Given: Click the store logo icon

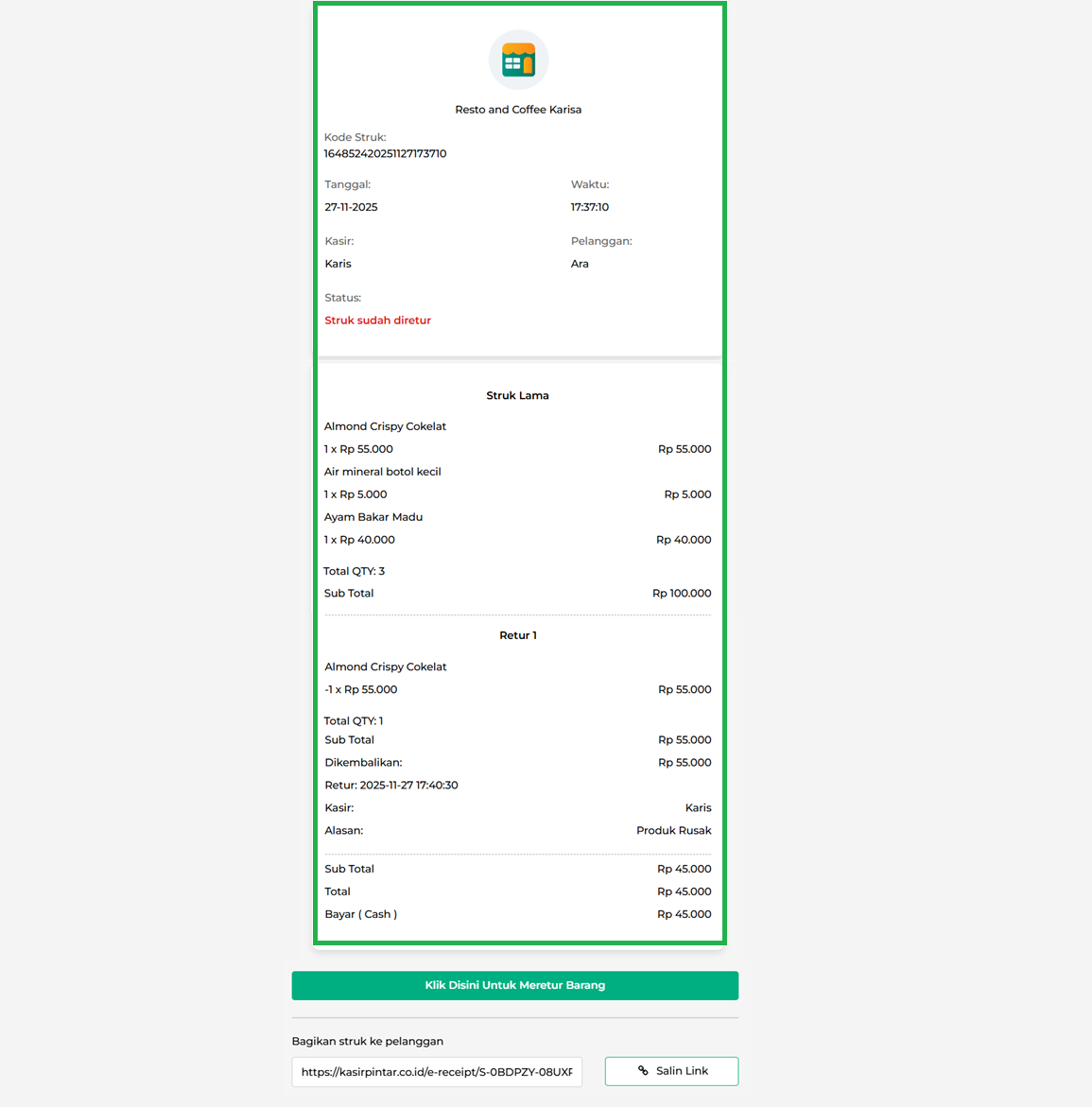Looking at the screenshot, I should tap(518, 61).
